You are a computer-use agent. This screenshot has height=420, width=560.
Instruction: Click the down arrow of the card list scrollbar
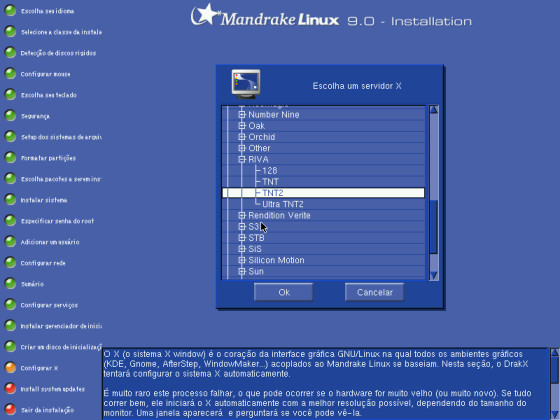click(x=434, y=275)
